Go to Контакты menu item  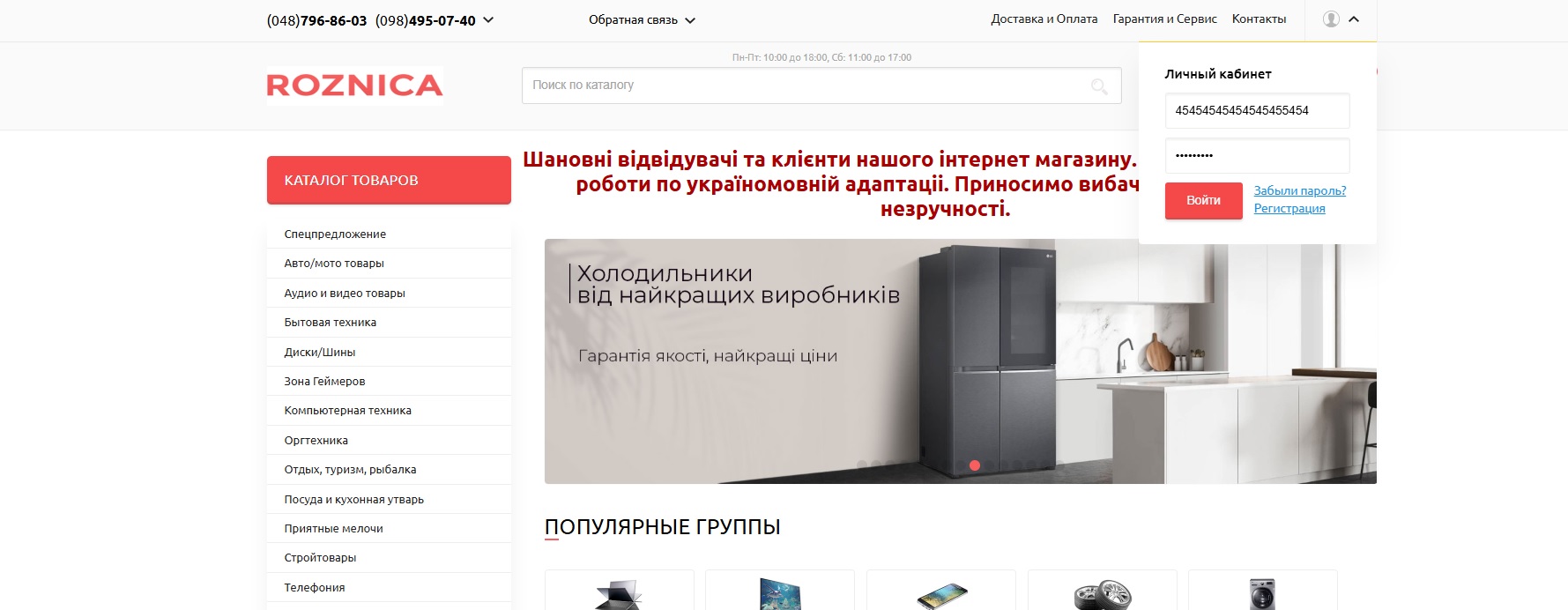point(1259,19)
